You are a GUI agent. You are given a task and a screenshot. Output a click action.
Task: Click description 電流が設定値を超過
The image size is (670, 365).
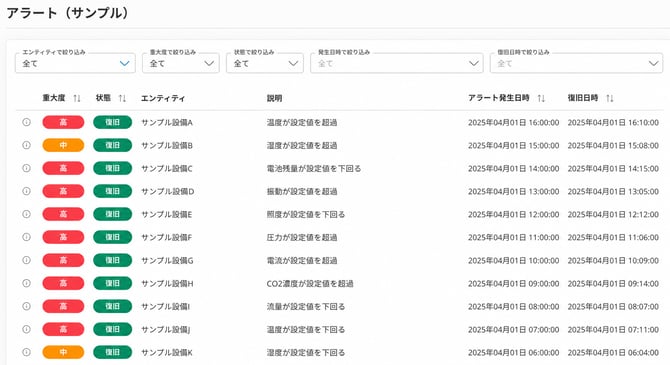coord(302,261)
